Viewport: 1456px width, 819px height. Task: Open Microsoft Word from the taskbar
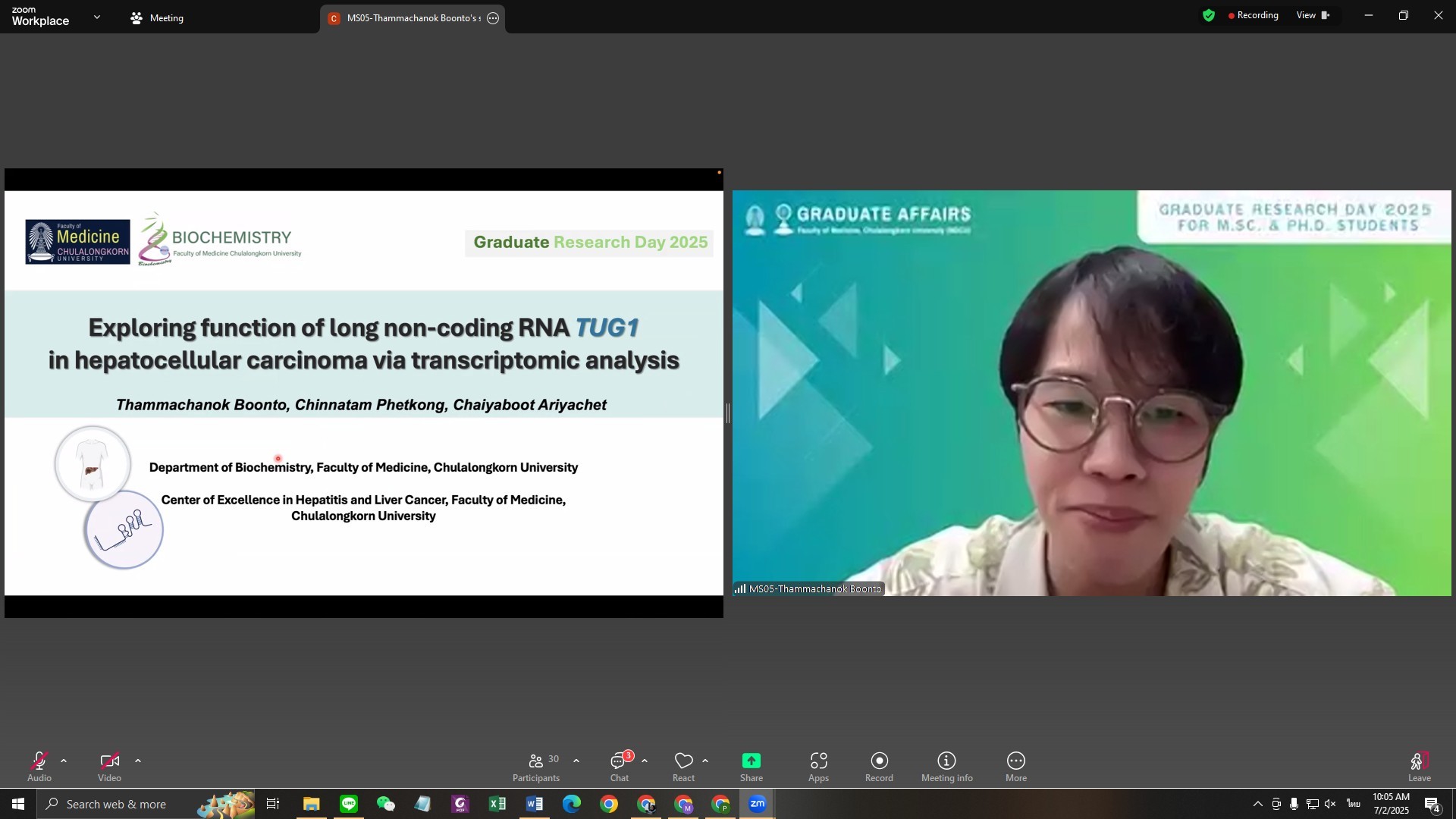[535, 804]
